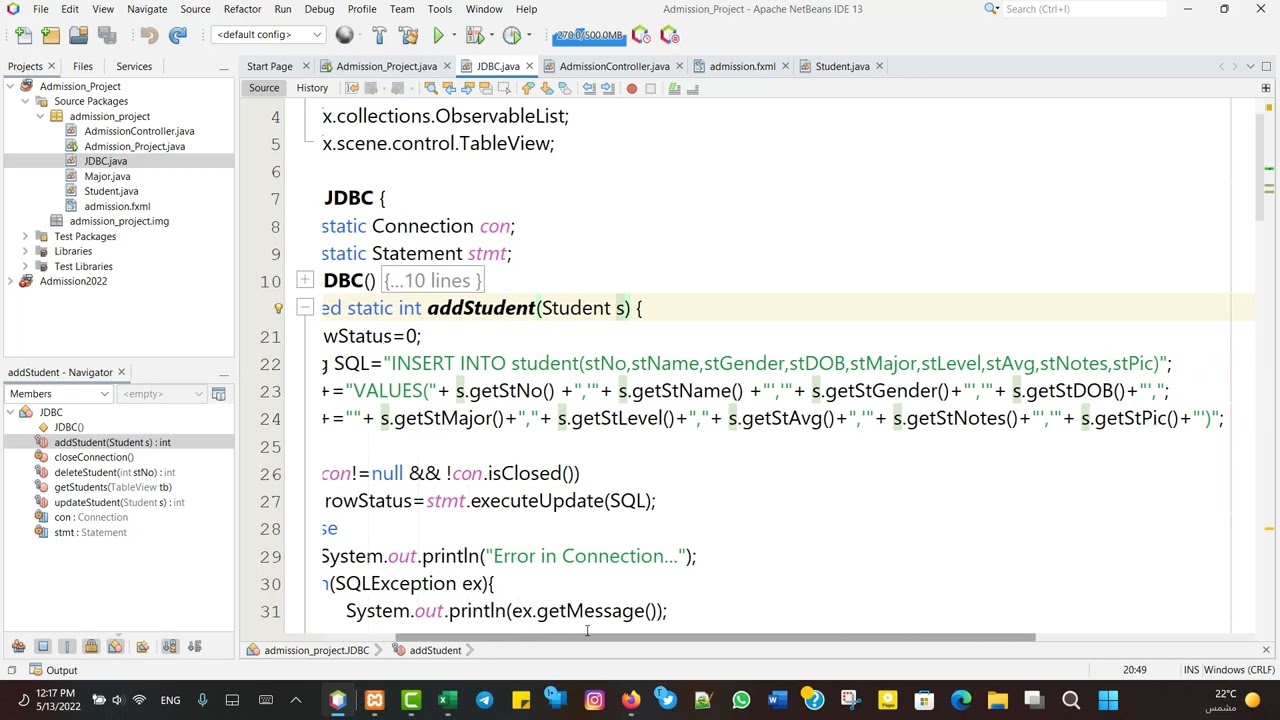Open Firefox from the taskbar
Viewport: 1280px width, 720px height.
click(630, 700)
